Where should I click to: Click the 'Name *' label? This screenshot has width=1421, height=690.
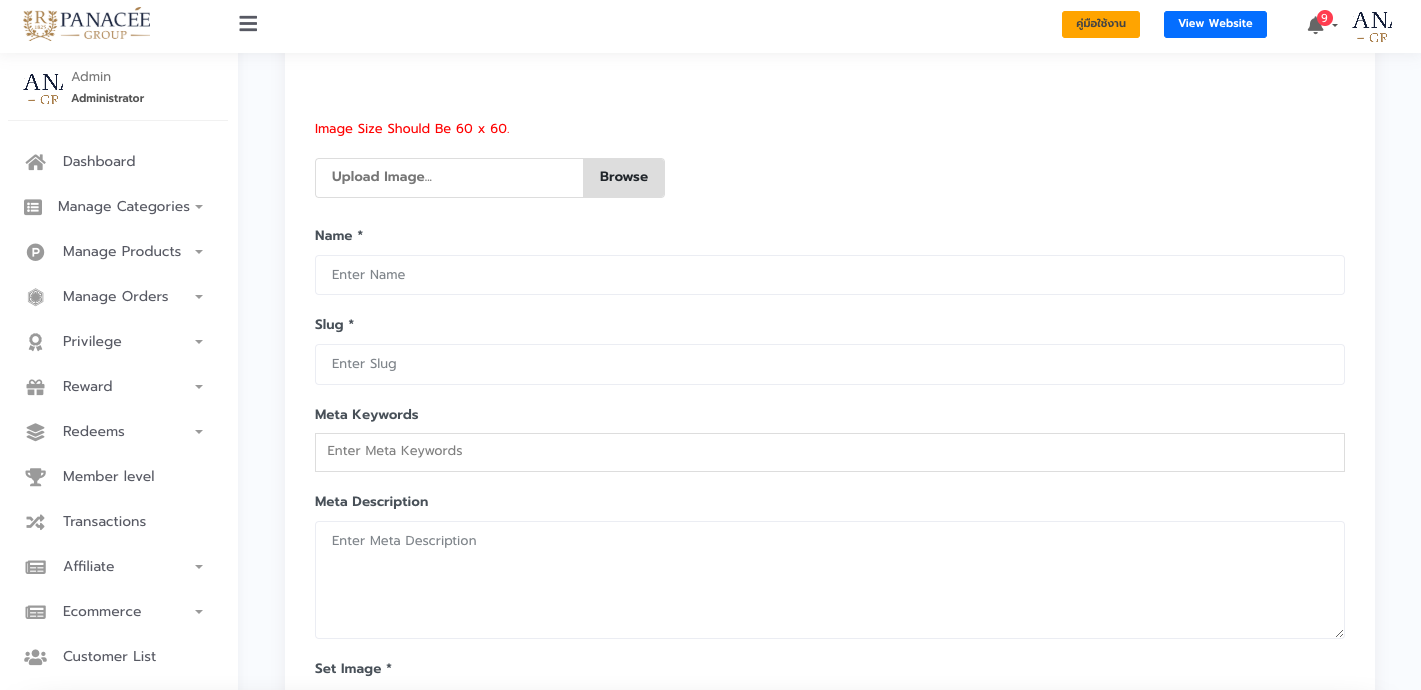click(x=339, y=236)
